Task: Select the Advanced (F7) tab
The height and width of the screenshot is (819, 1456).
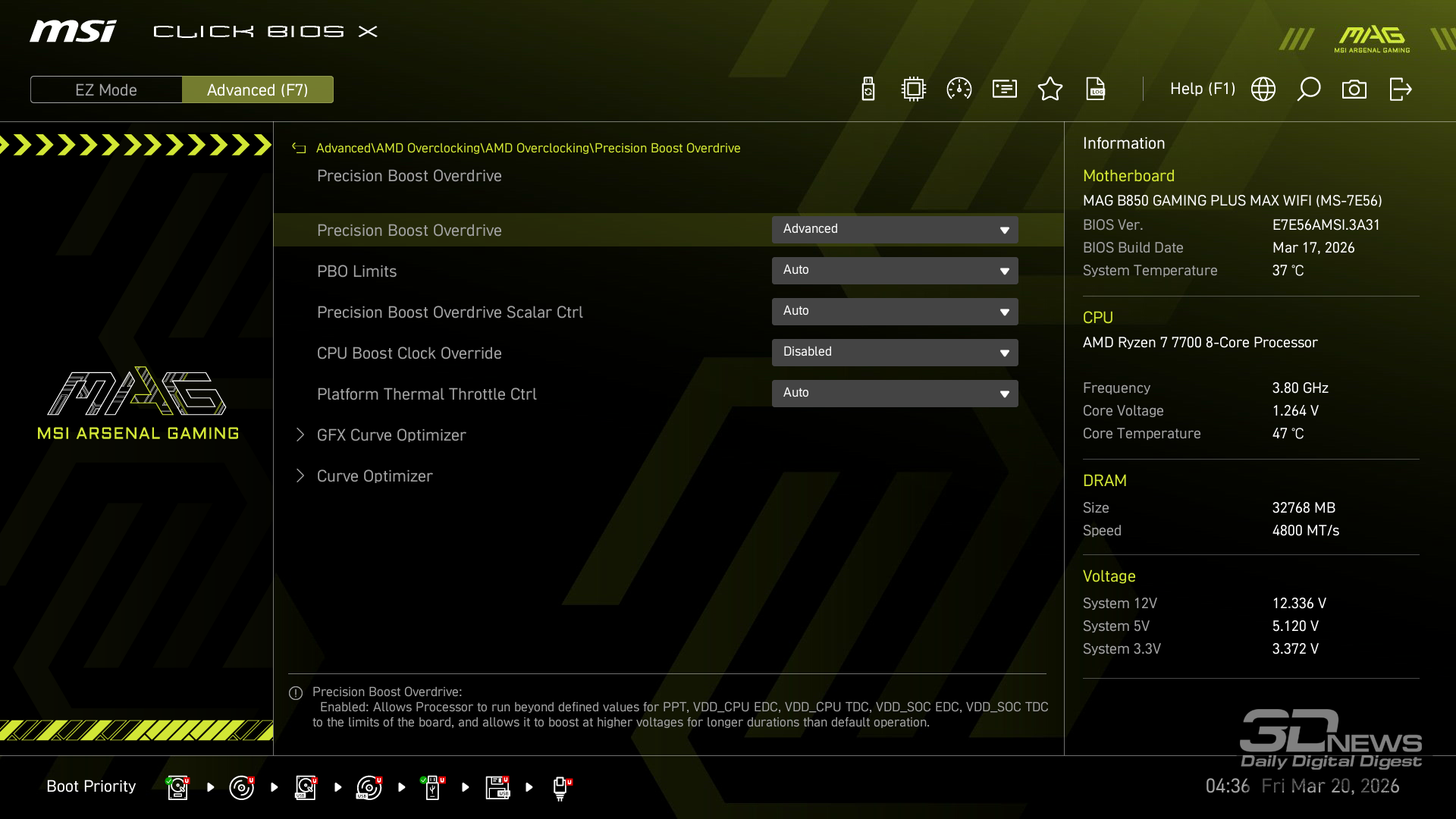Action: pos(258,89)
